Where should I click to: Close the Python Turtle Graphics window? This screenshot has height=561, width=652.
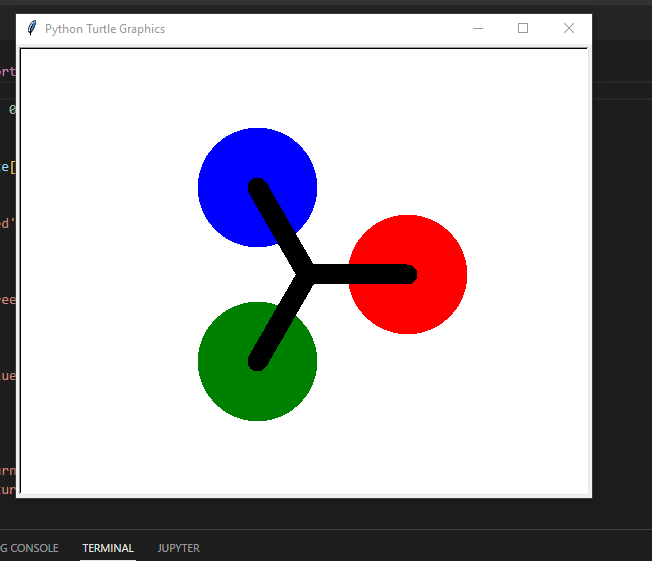pyautogui.click(x=568, y=28)
